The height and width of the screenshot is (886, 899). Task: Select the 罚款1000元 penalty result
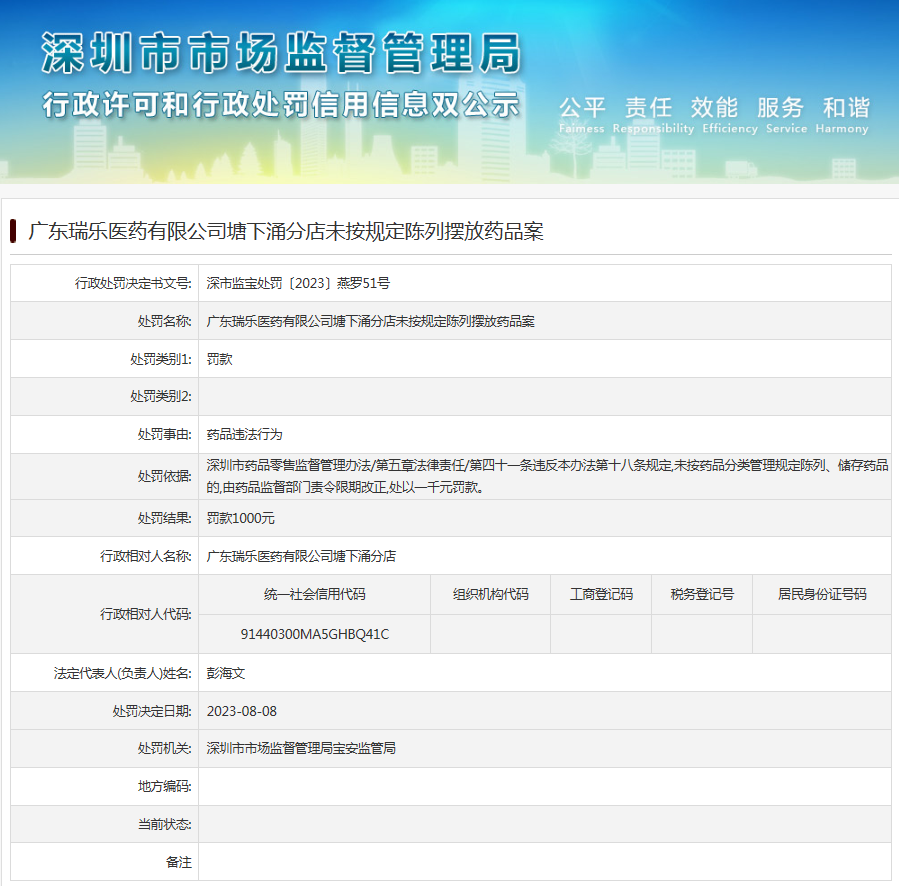[241, 518]
